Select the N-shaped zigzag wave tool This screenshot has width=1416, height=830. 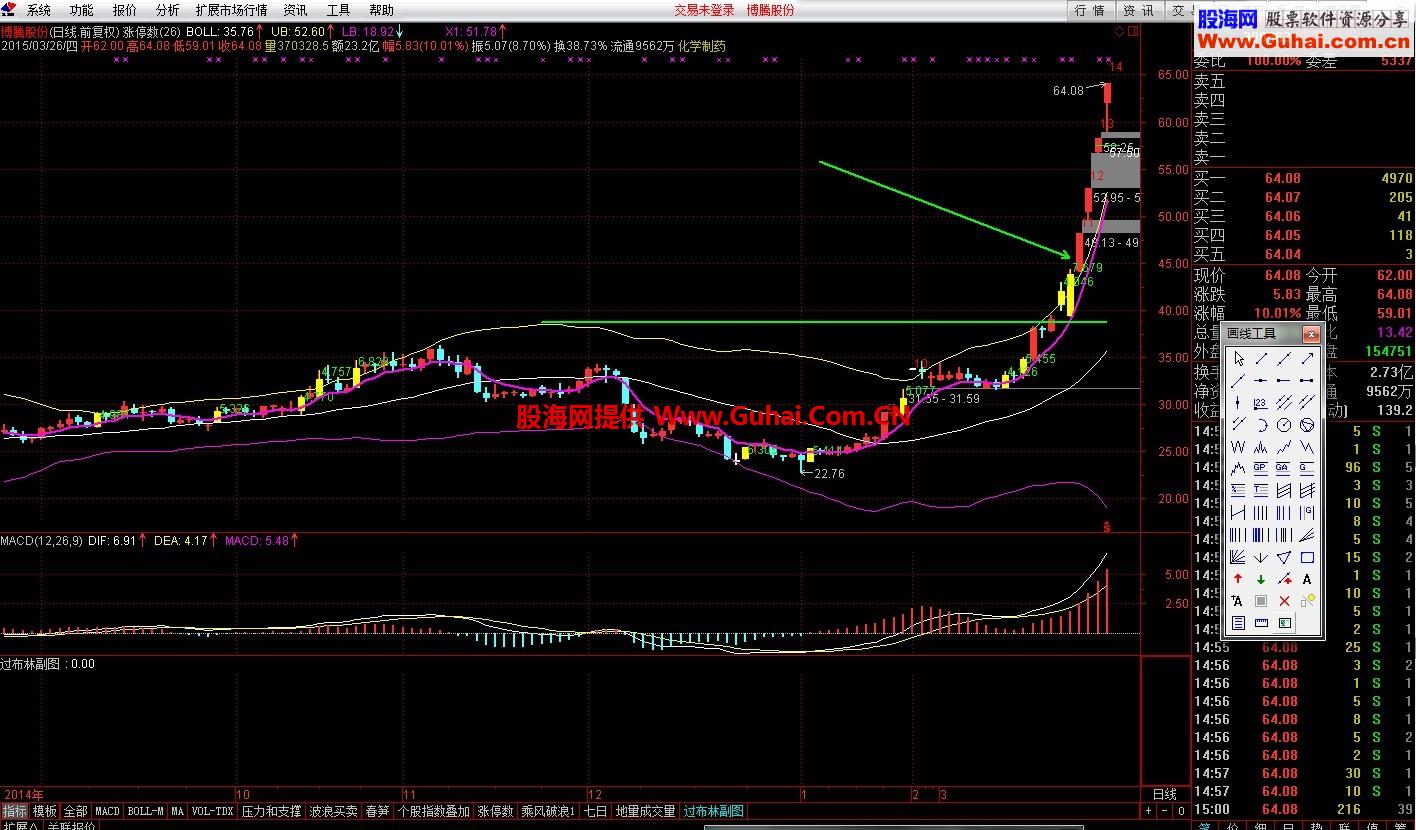pyautogui.click(x=1307, y=447)
